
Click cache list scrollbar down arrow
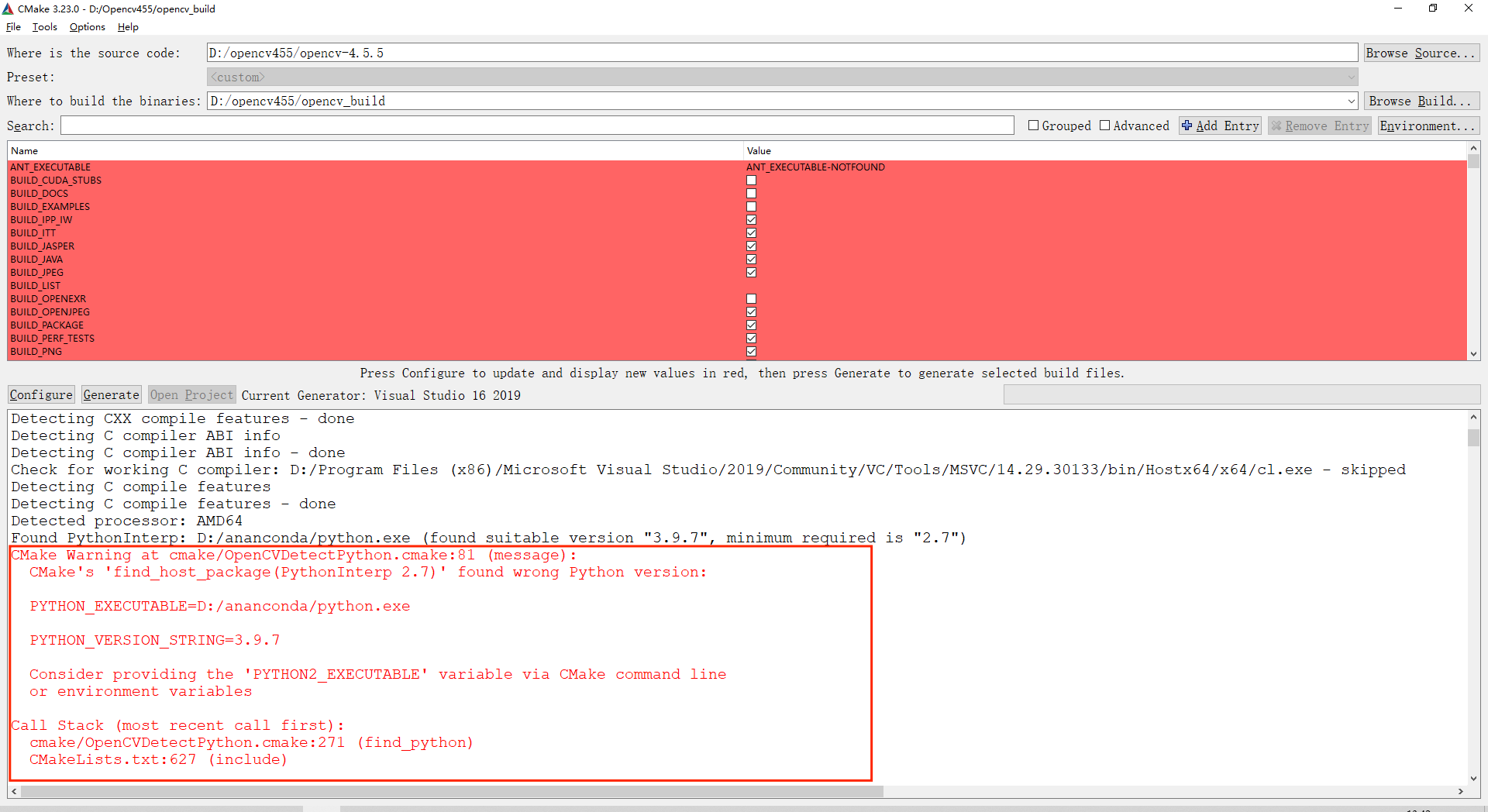[x=1473, y=354]
